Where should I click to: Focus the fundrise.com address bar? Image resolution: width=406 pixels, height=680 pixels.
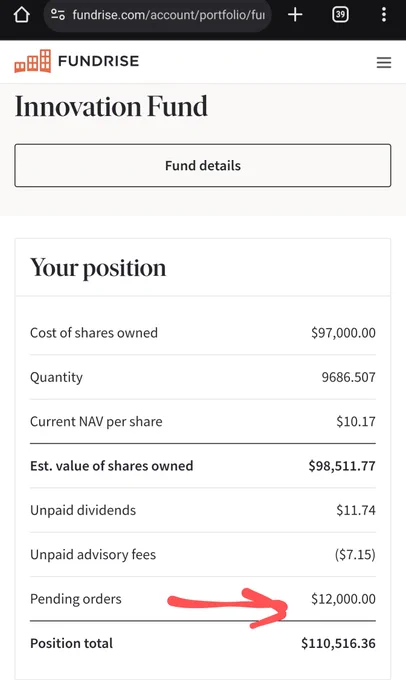157,15
